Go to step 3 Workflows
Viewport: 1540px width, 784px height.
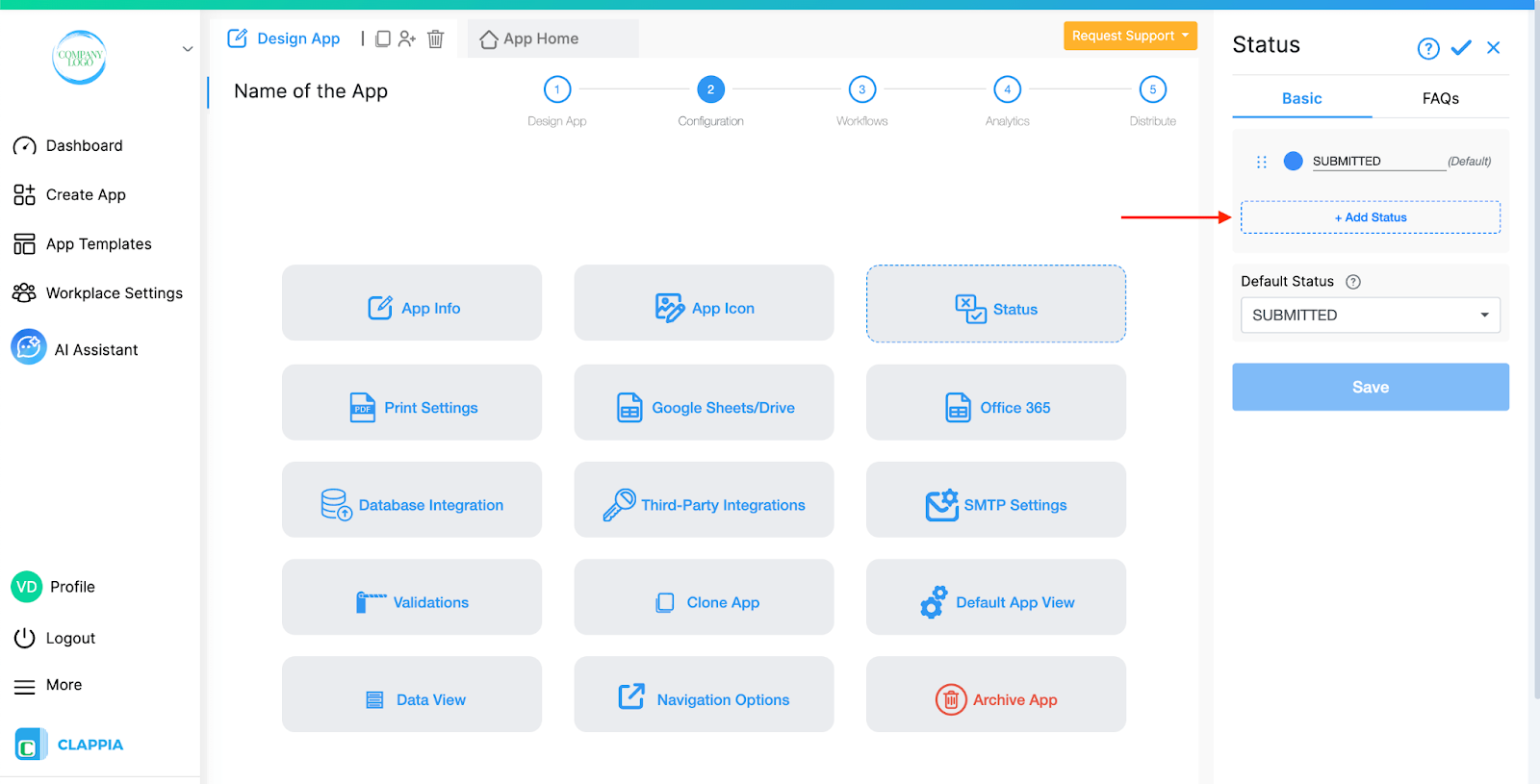pyautogui.click(x=862, y=89)
